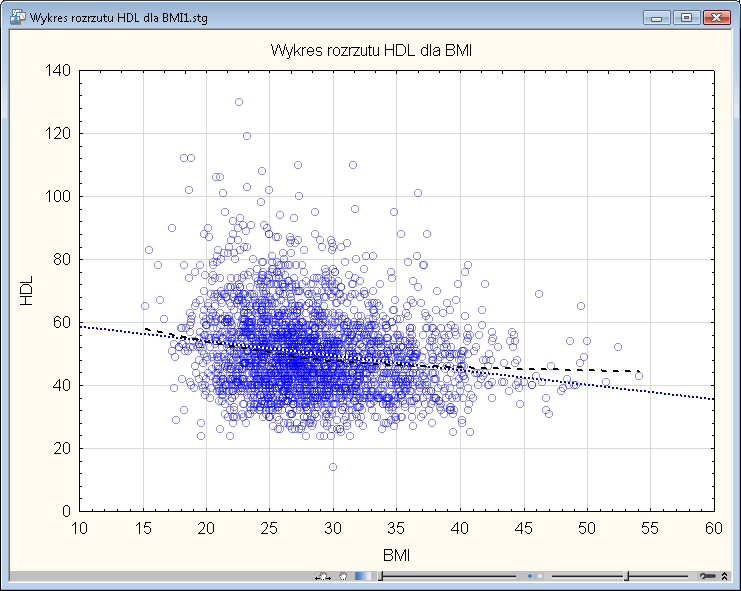Click the x-axis value 30
Screen dimensions: 741x591
click(333, 528)
